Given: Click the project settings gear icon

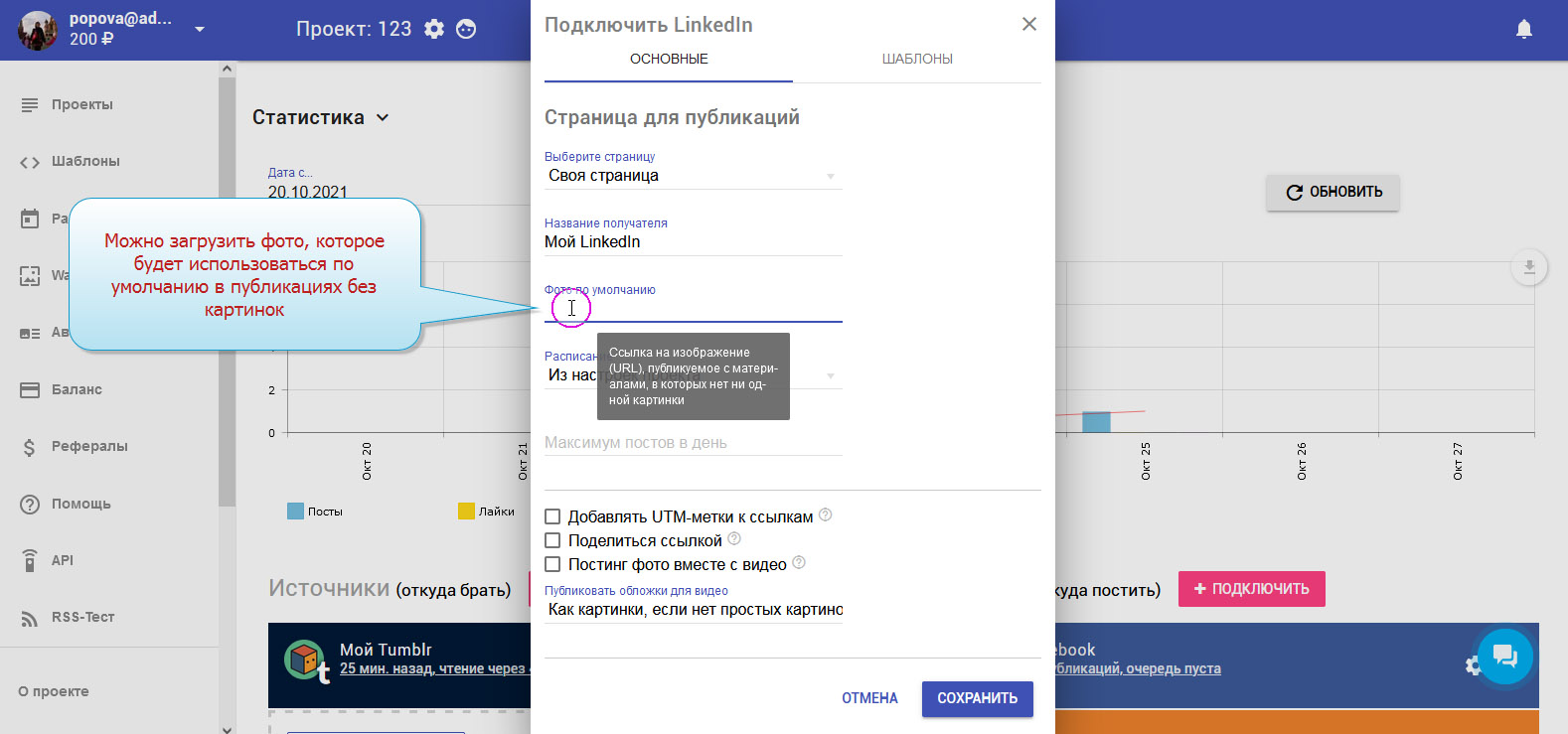Looking at the screenshot, I should pos(434,29).
